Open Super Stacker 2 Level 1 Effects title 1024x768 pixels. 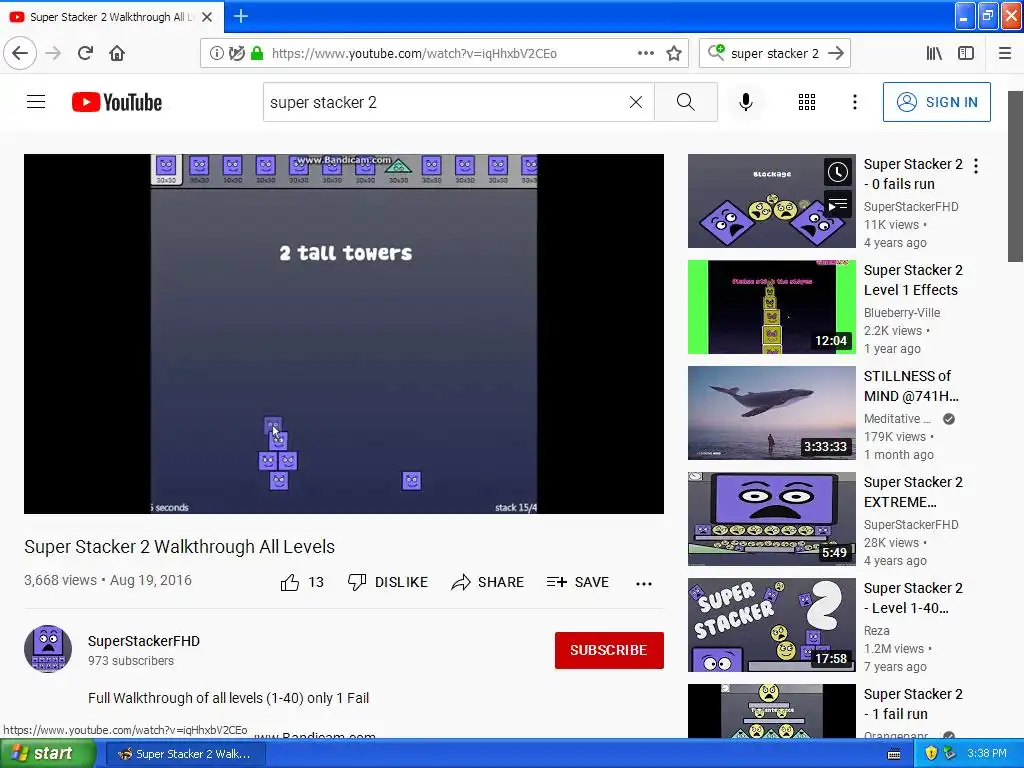pos(913,280)
